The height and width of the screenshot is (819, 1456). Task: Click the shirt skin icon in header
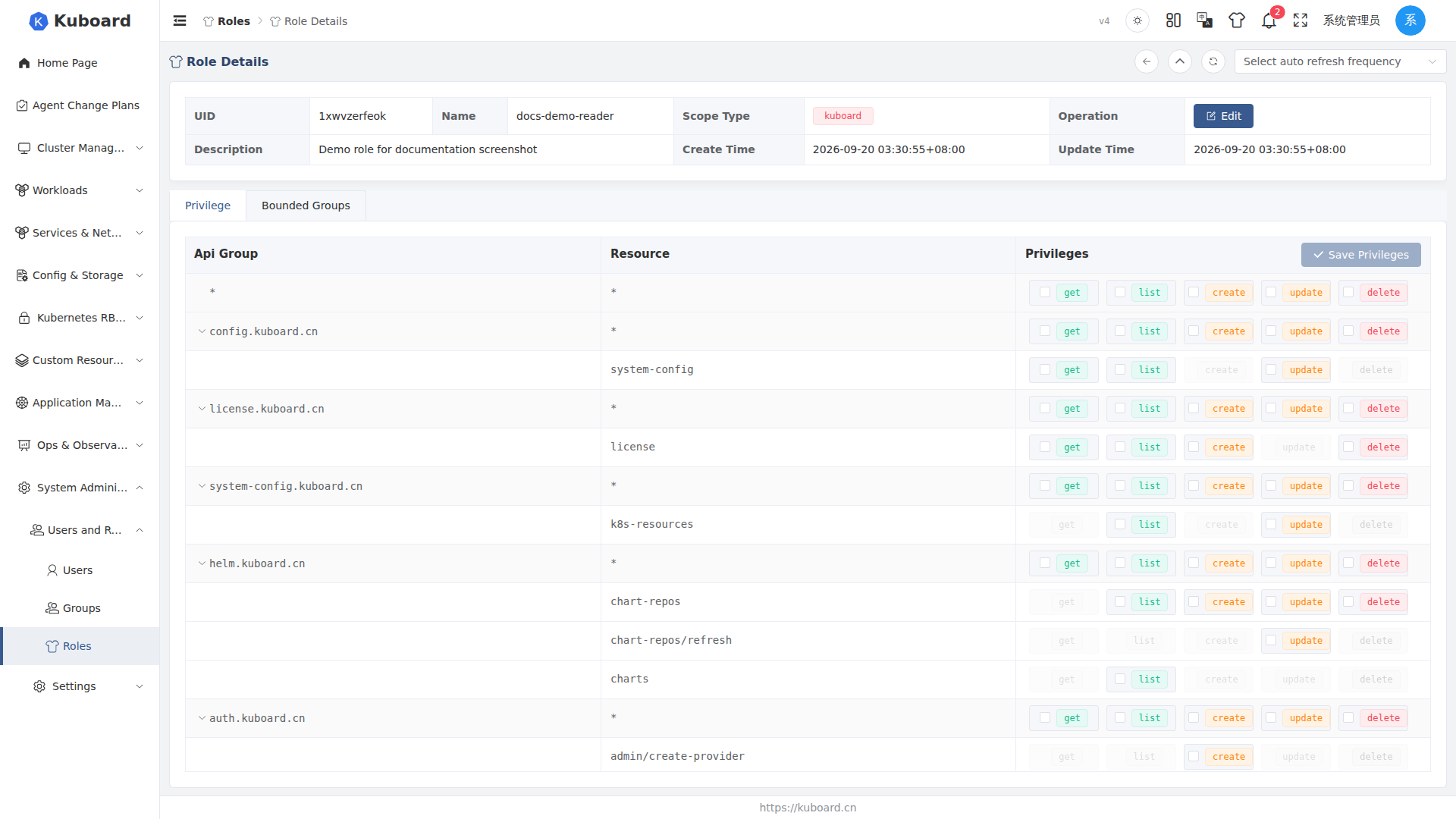click(x=1237, y=20)
